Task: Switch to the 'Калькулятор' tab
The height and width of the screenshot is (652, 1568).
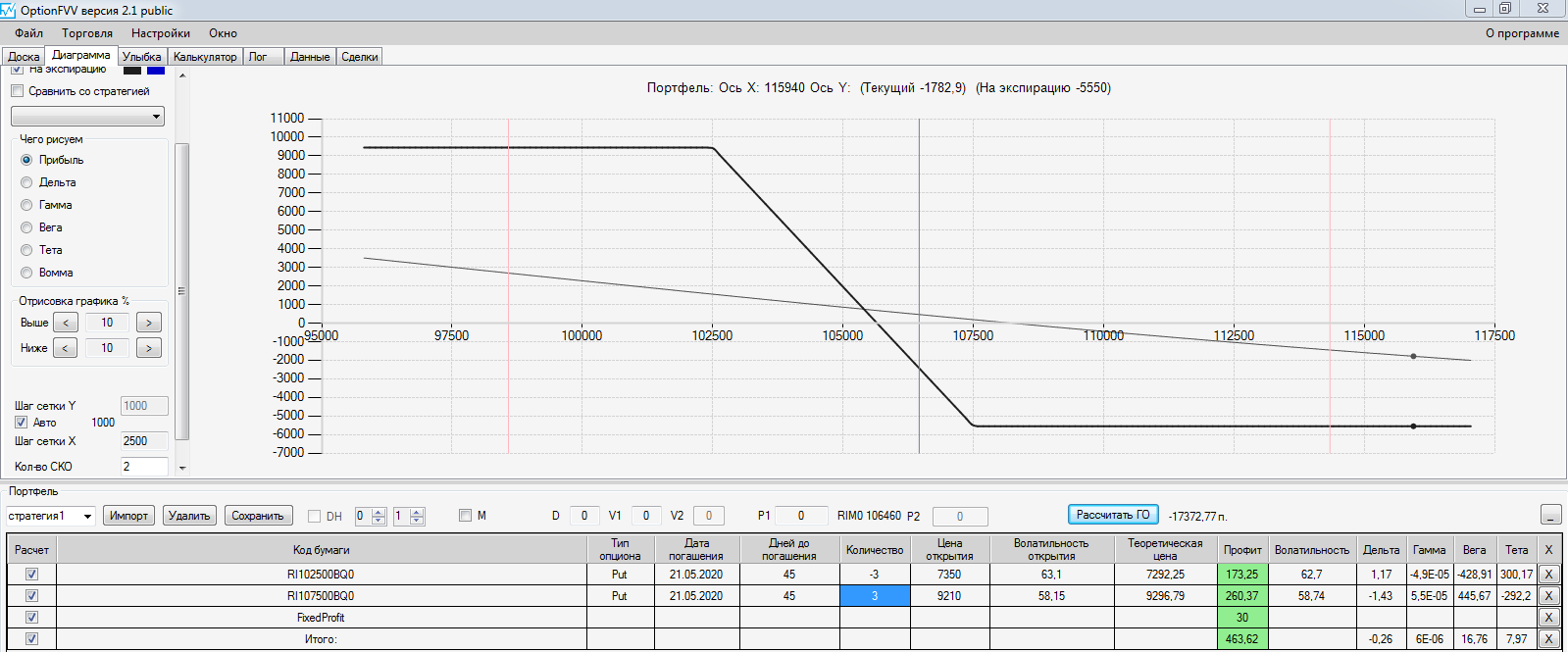Action: pos(205,57)
